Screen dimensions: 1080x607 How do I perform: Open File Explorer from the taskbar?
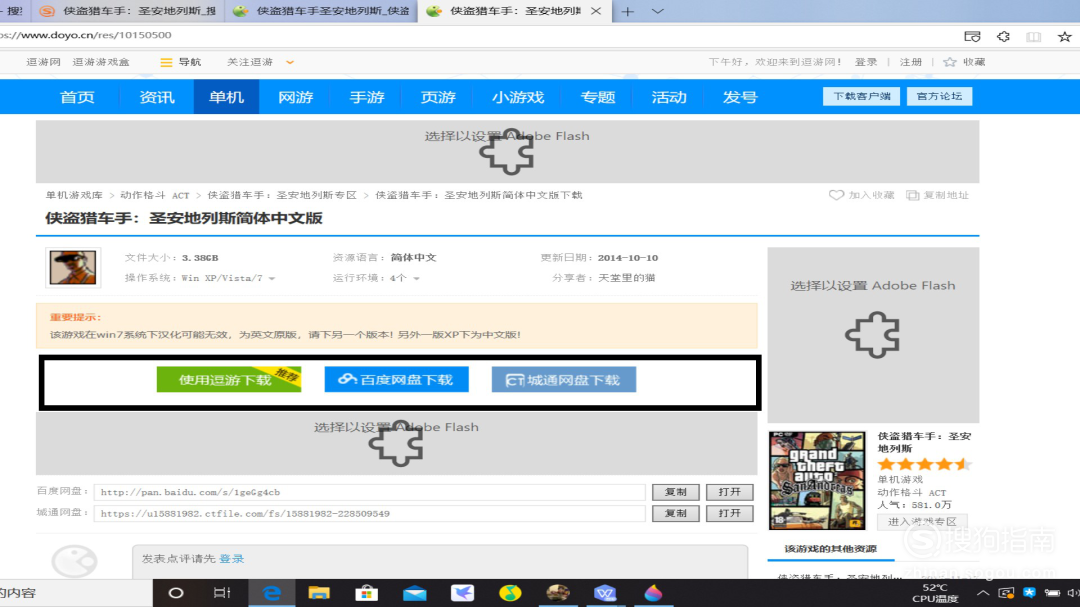point(319,593)
